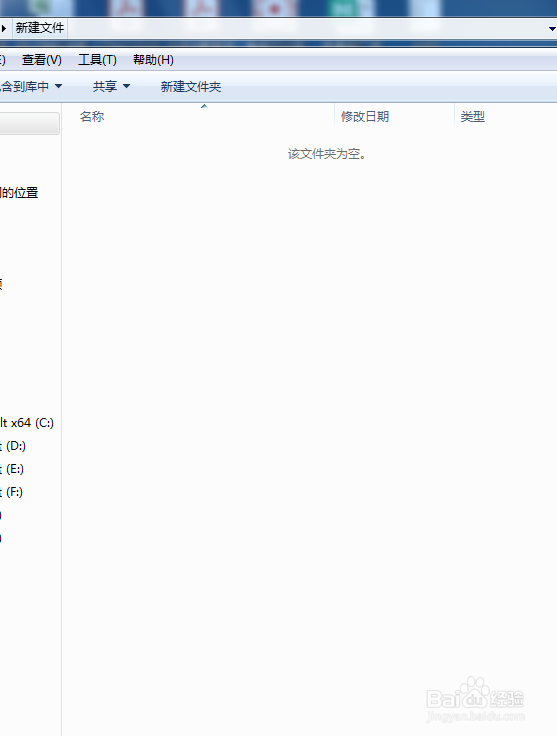Select the x64 (C:) drive
Screen dimensions: 557x736
click(x=27, y=422)
